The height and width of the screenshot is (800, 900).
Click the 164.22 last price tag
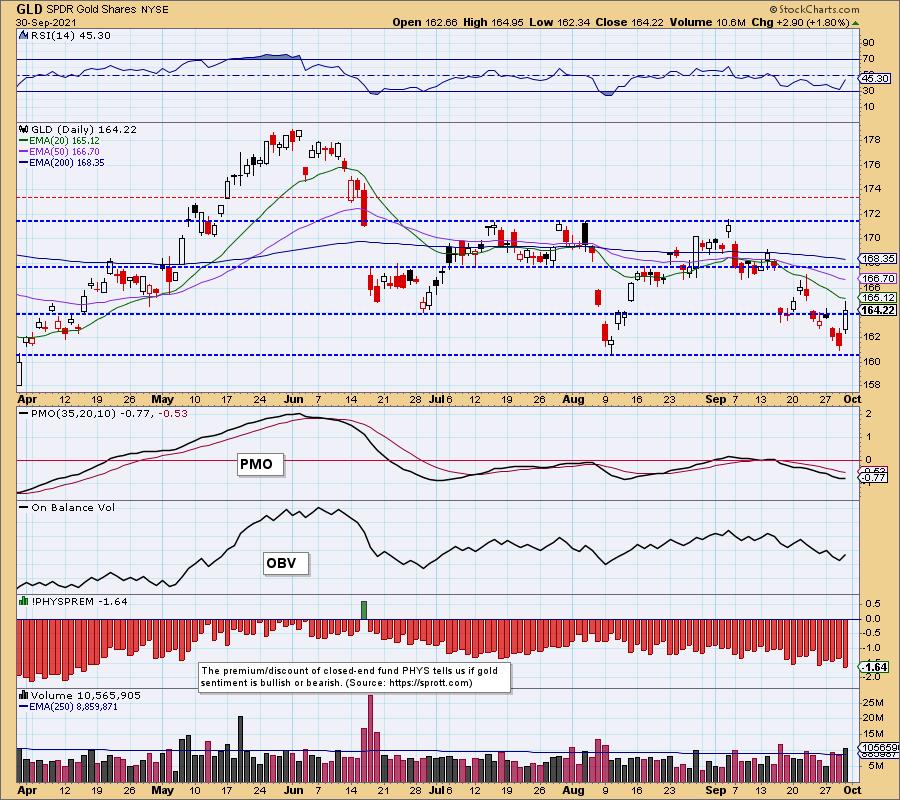pyautogui.click(x=878, y=310)
